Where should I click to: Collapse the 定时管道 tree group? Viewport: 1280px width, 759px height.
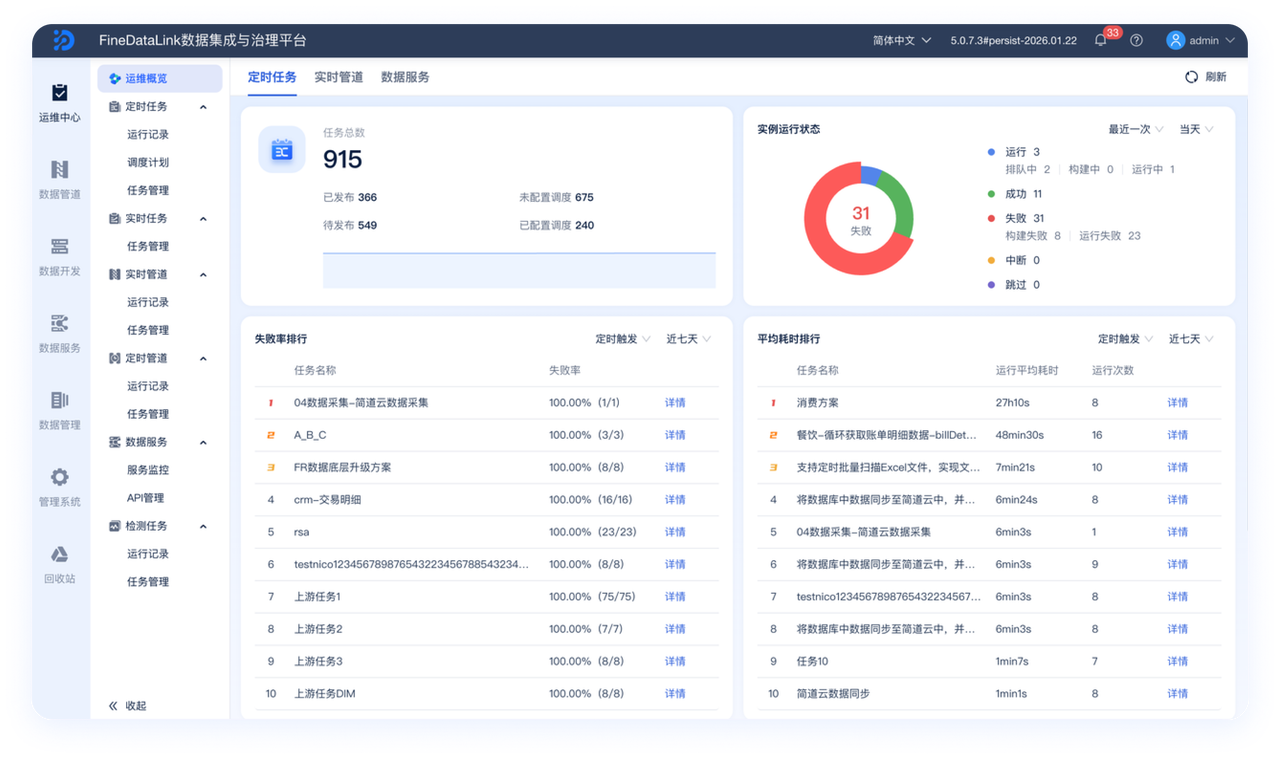pyautogui.click(x=203, y=359)
